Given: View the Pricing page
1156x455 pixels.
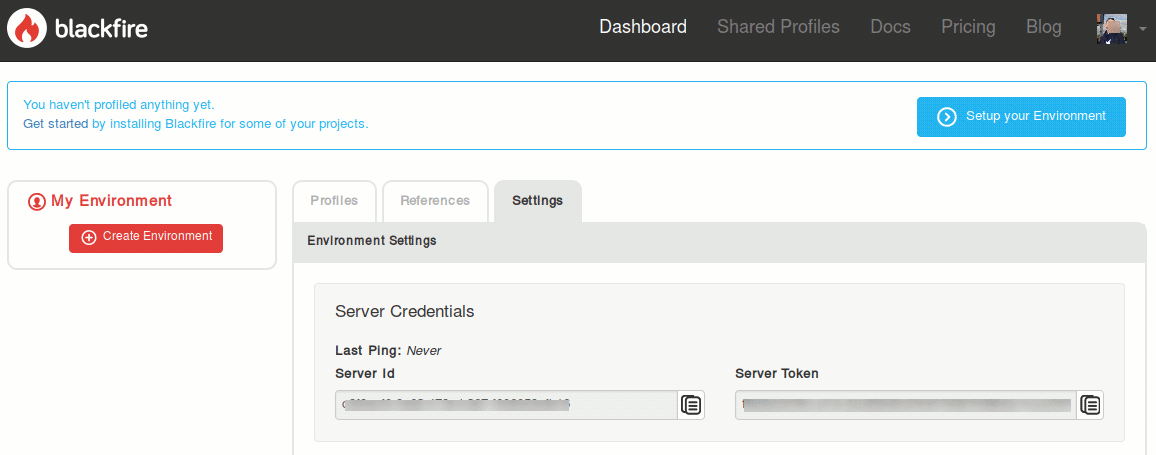Looking at the screenshot, I should pyautogui.click(x=968, y=27).
